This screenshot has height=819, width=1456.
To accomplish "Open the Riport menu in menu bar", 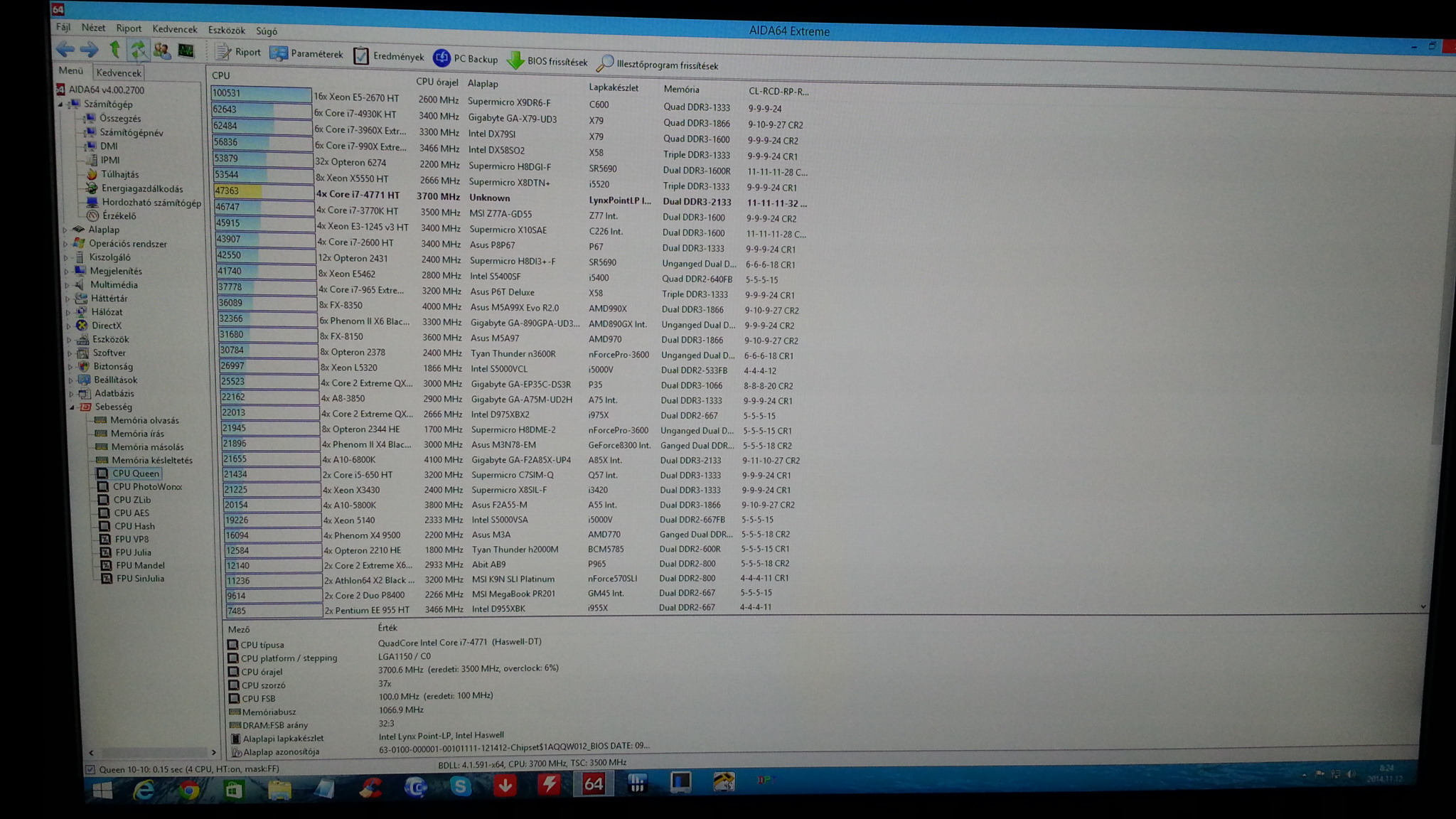I will 129,28.
